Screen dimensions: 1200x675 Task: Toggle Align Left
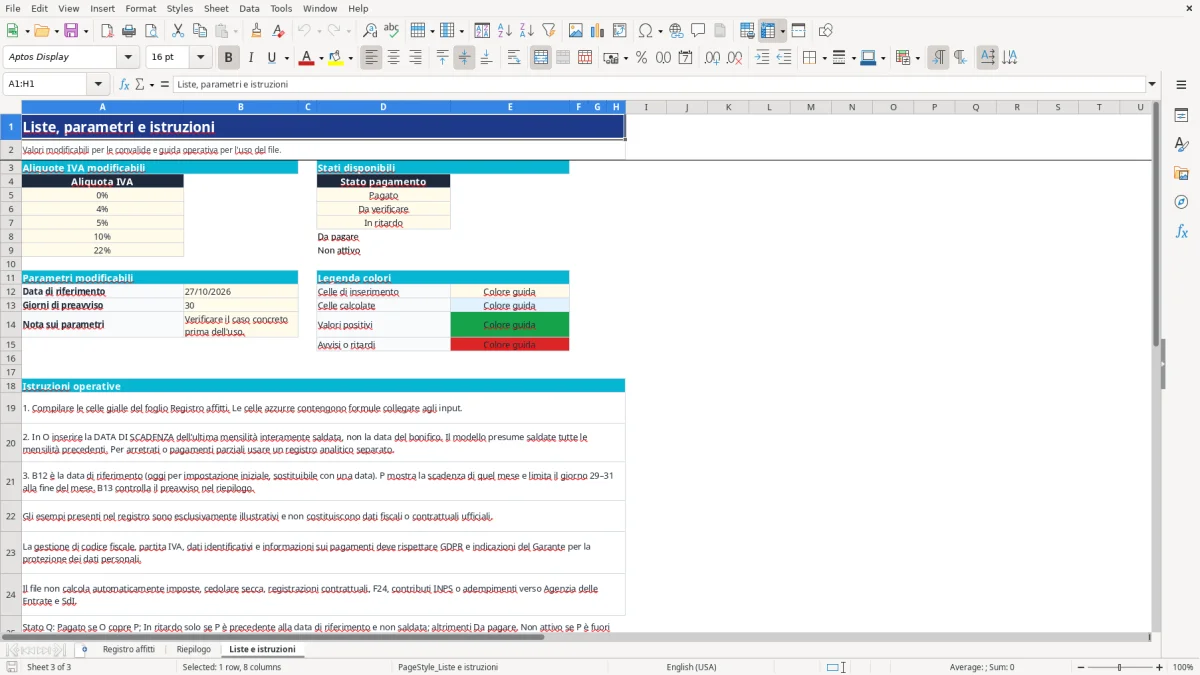coord(372,58)
